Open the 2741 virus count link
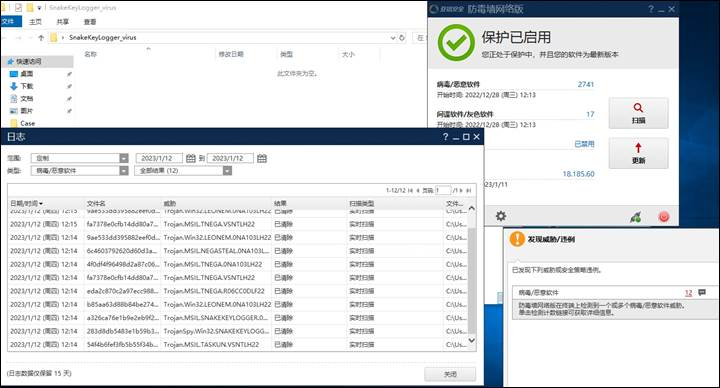 [x=586, y=84]
